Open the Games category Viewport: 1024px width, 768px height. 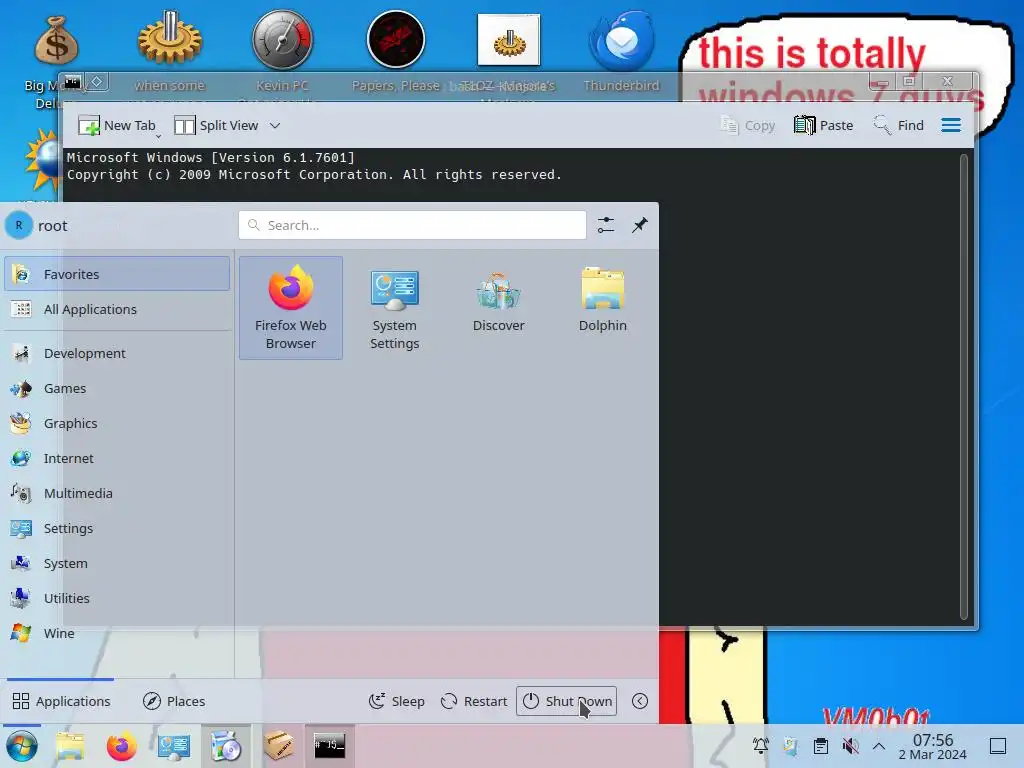pyautogui.click(x=117, y=389)
